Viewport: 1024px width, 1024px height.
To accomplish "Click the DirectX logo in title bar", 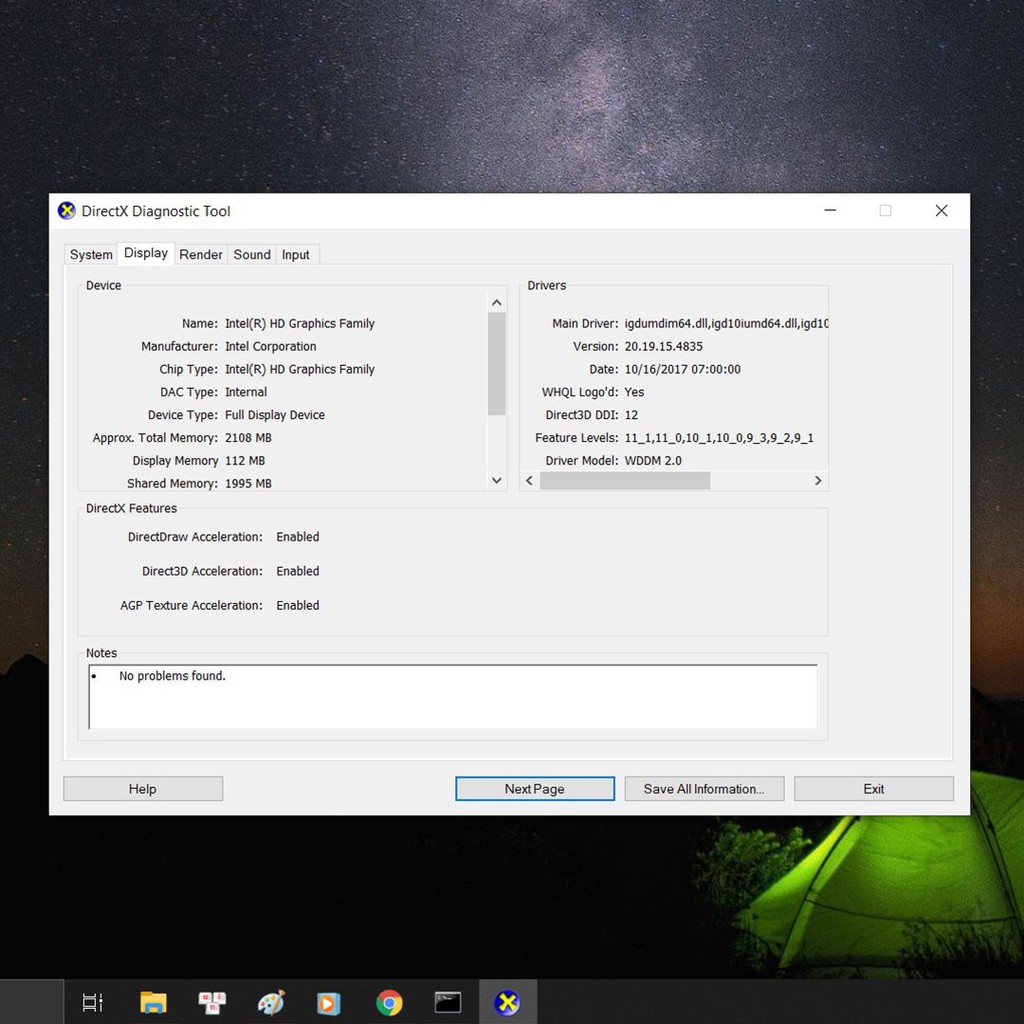I will 67,211.
